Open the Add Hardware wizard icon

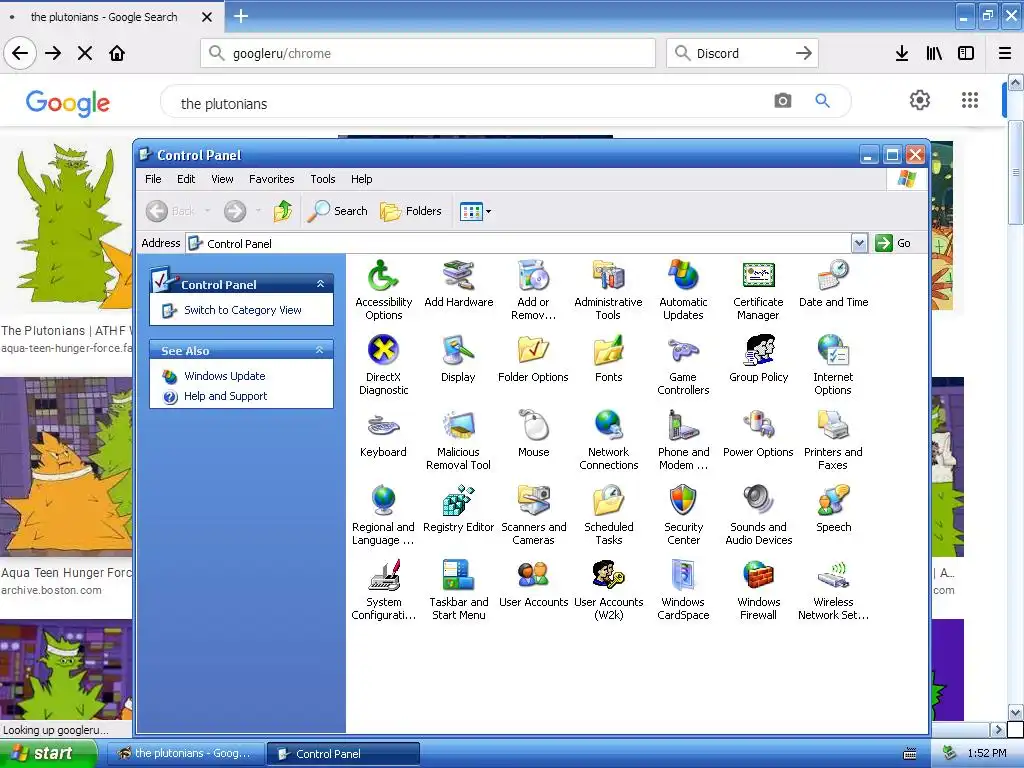458,283
